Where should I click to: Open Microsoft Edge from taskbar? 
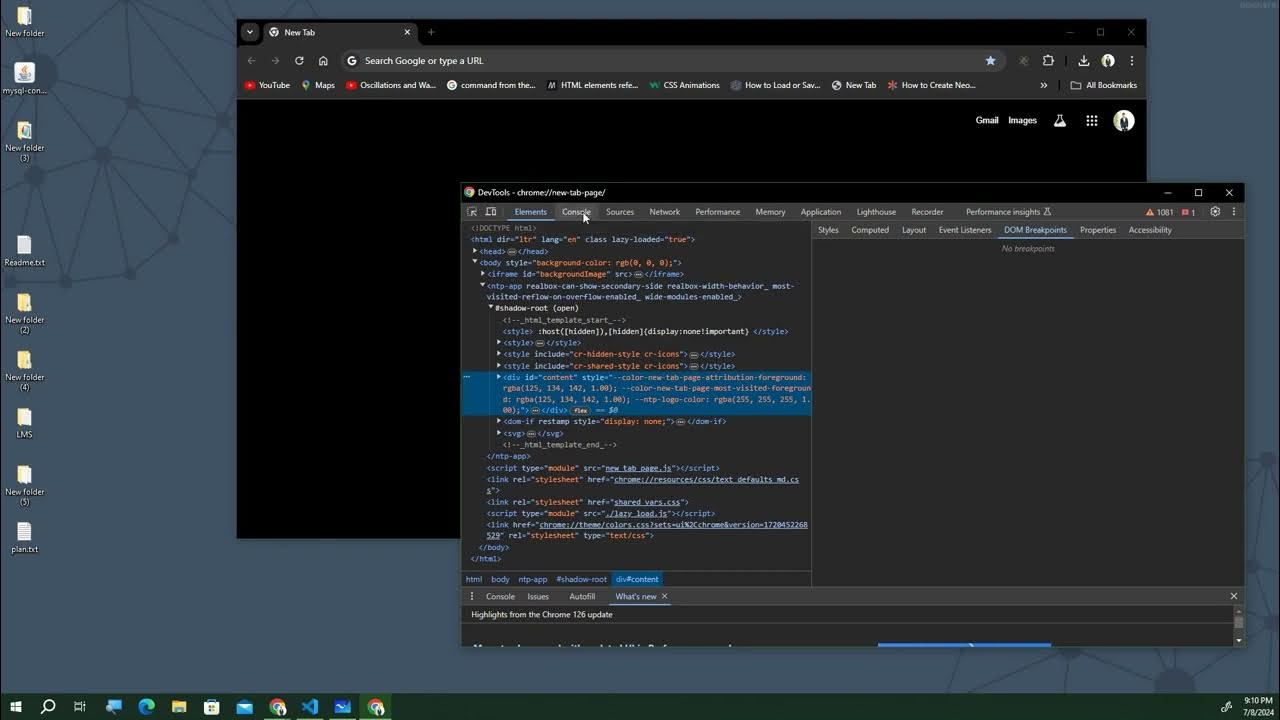[x=146, y=707]
